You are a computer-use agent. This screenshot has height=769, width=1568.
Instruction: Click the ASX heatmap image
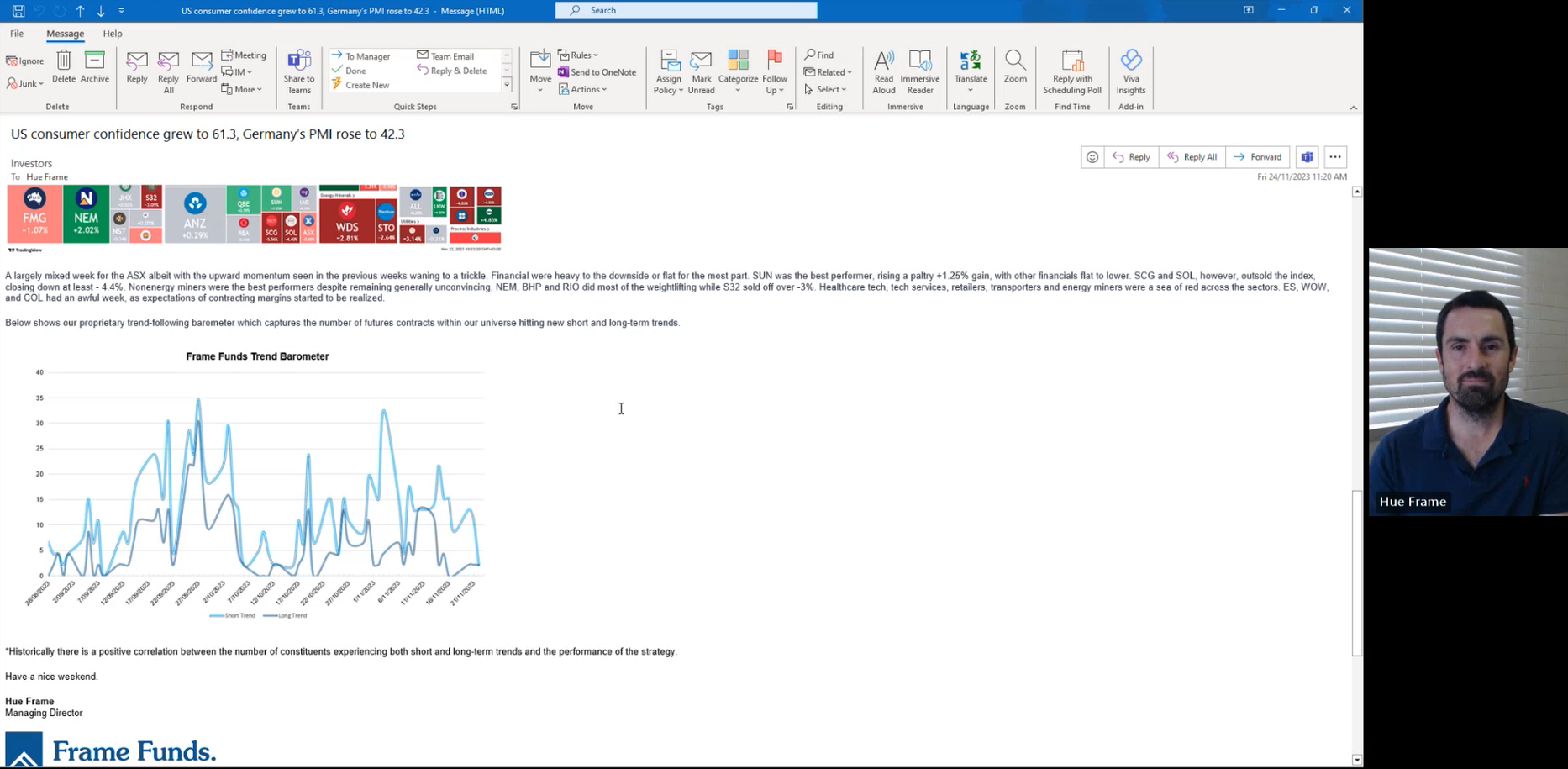point(254,219)
